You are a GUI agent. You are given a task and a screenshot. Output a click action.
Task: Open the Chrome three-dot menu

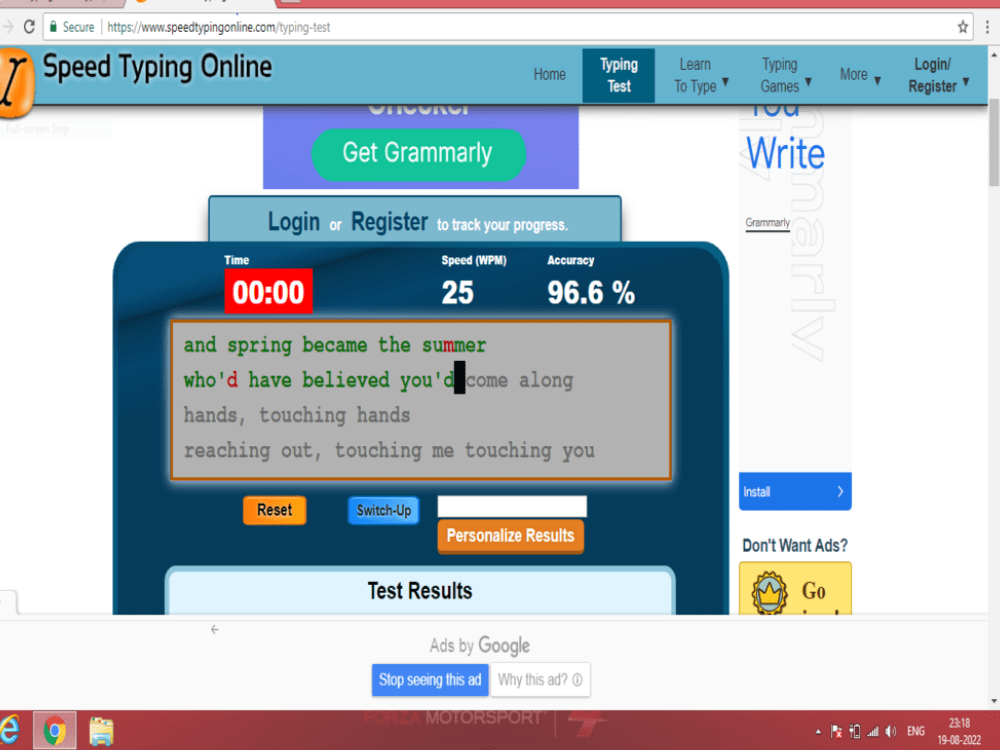point(987,27)
